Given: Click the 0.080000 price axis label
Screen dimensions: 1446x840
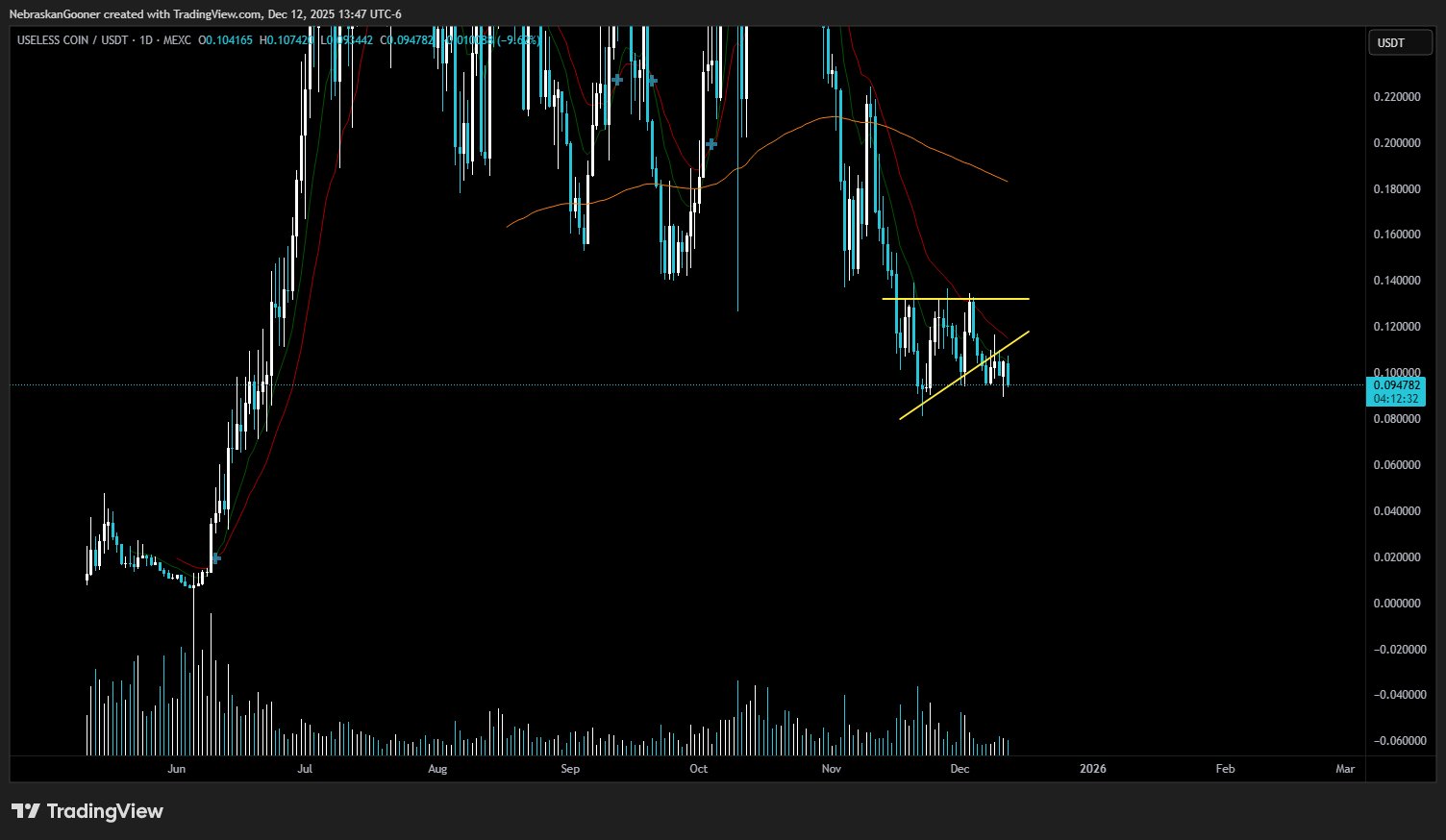Looking at the screenshot, I should pyautogui.click(x=1397, y=419).
